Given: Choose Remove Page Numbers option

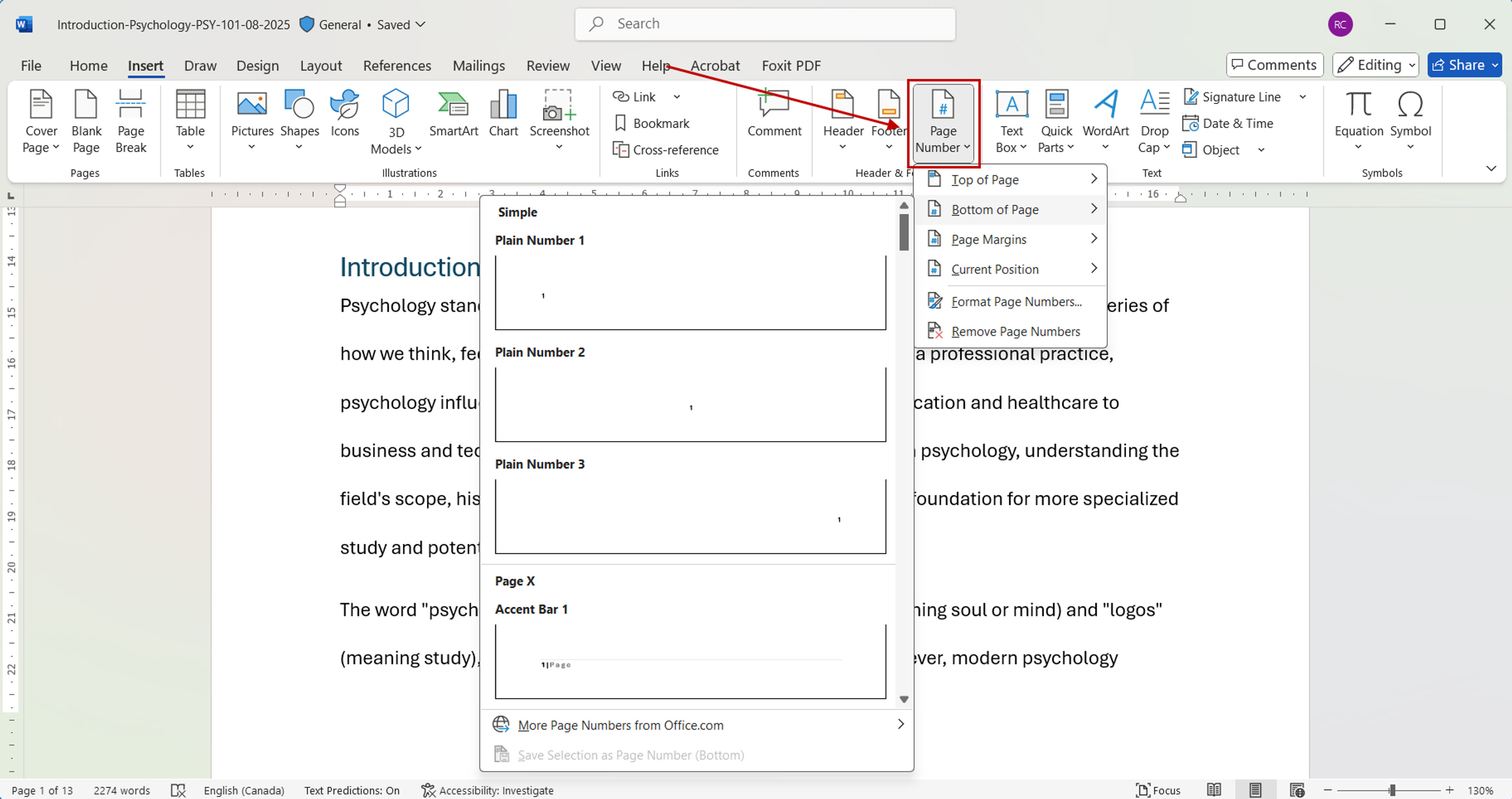Looking at the screenshot, I should point(1011,332).
